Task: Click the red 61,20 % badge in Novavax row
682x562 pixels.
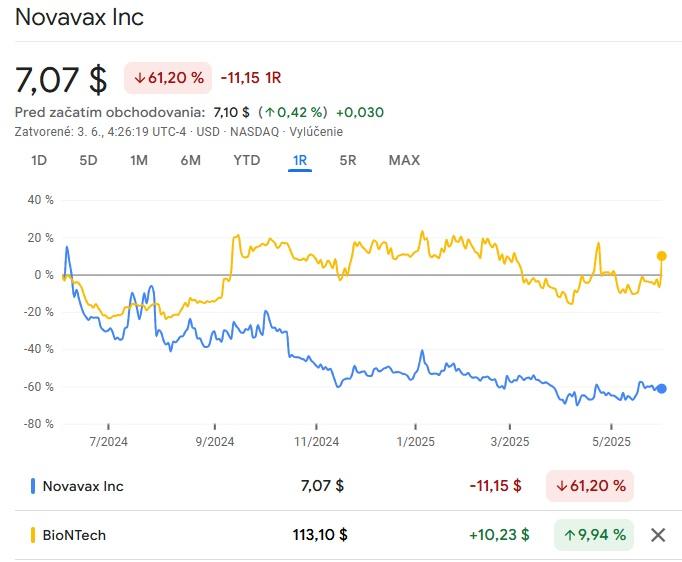Action: pos(590,486)
